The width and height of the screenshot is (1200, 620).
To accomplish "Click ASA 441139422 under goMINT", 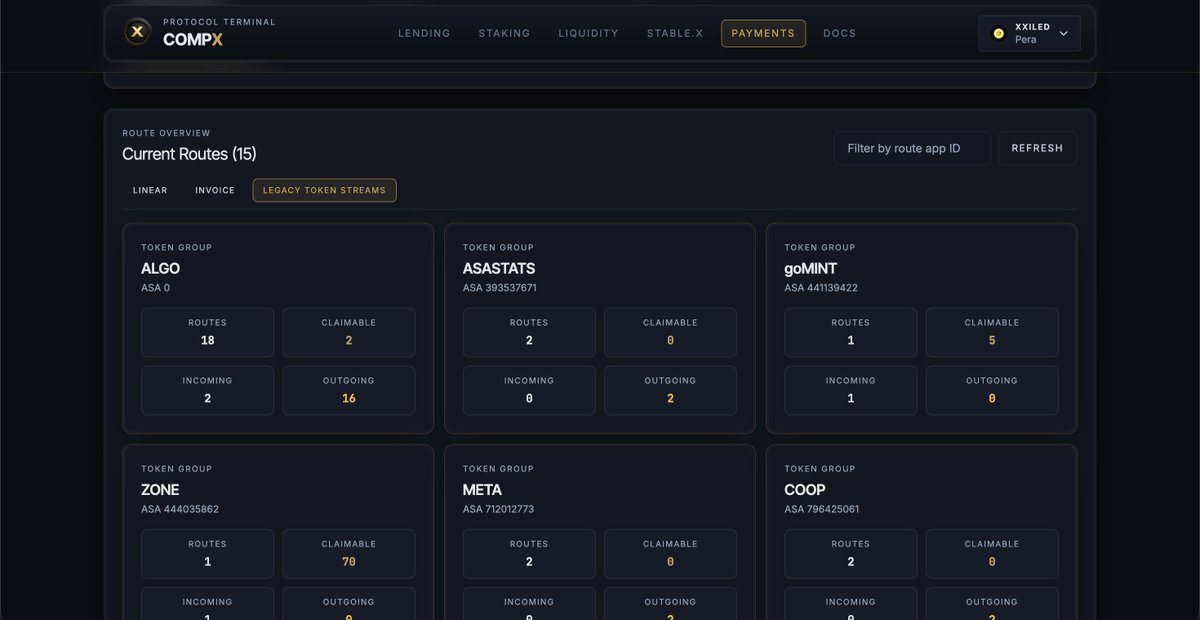I will (821, 288).
